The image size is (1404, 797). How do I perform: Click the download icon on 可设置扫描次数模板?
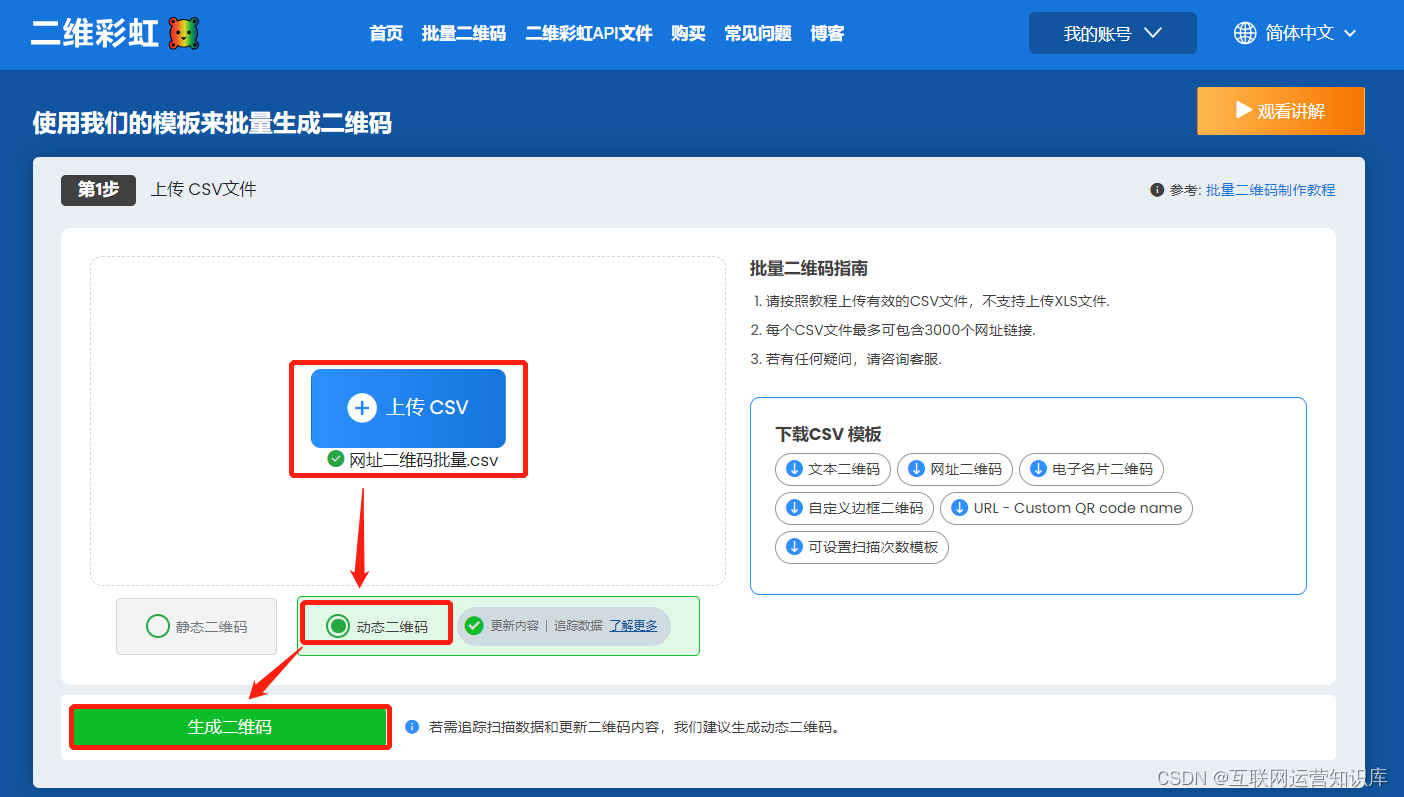click(x=794, y=547)
